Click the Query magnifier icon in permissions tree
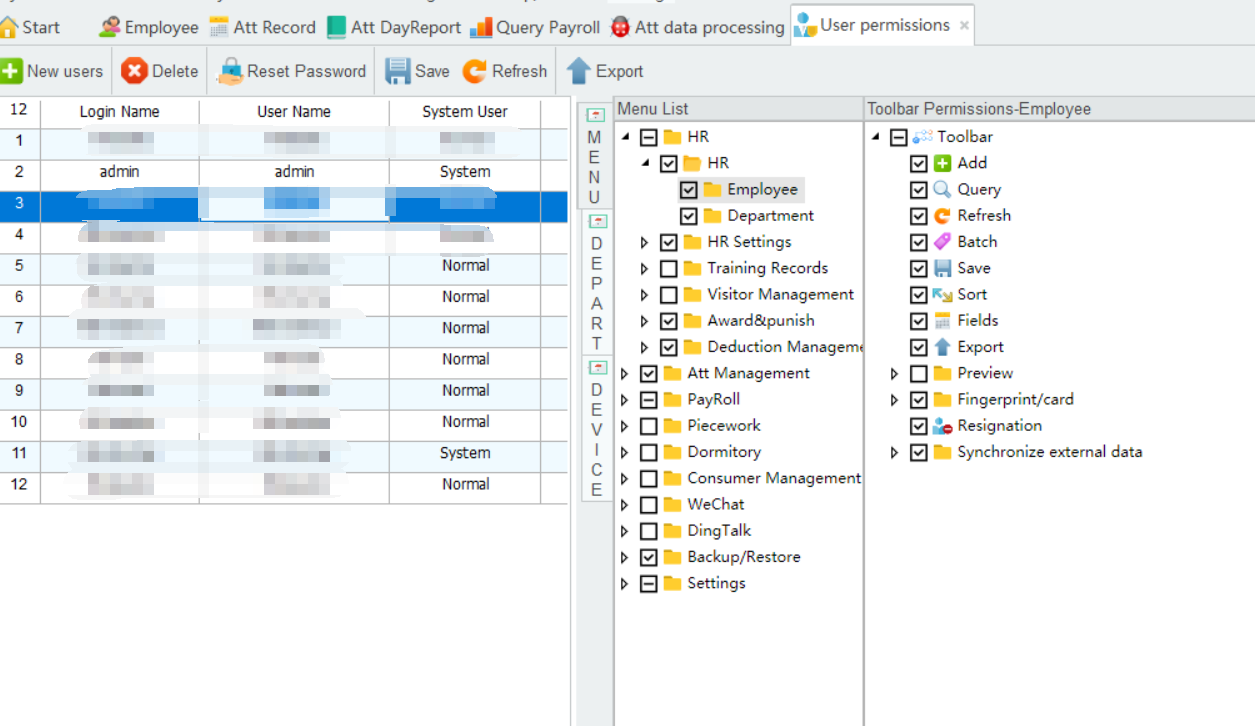The height and width of the screenshot is (726, 1255). point(942,189)
